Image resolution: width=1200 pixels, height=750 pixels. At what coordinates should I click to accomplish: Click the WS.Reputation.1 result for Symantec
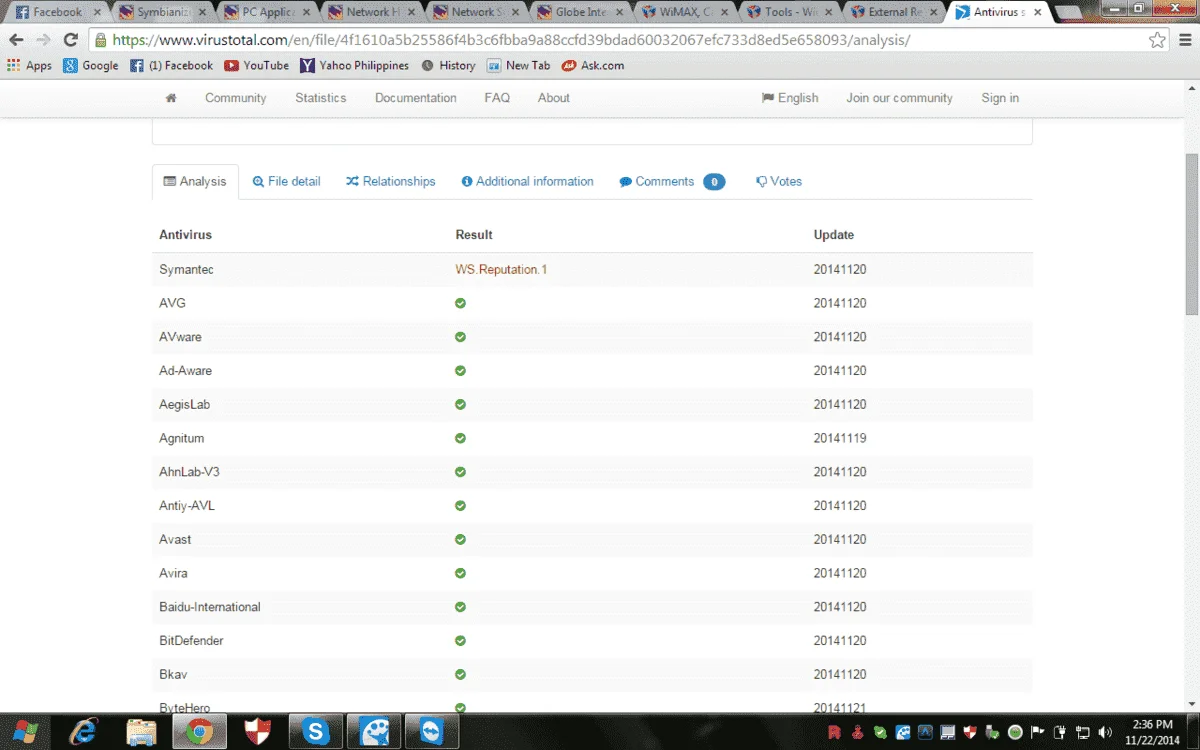point(501,270)
